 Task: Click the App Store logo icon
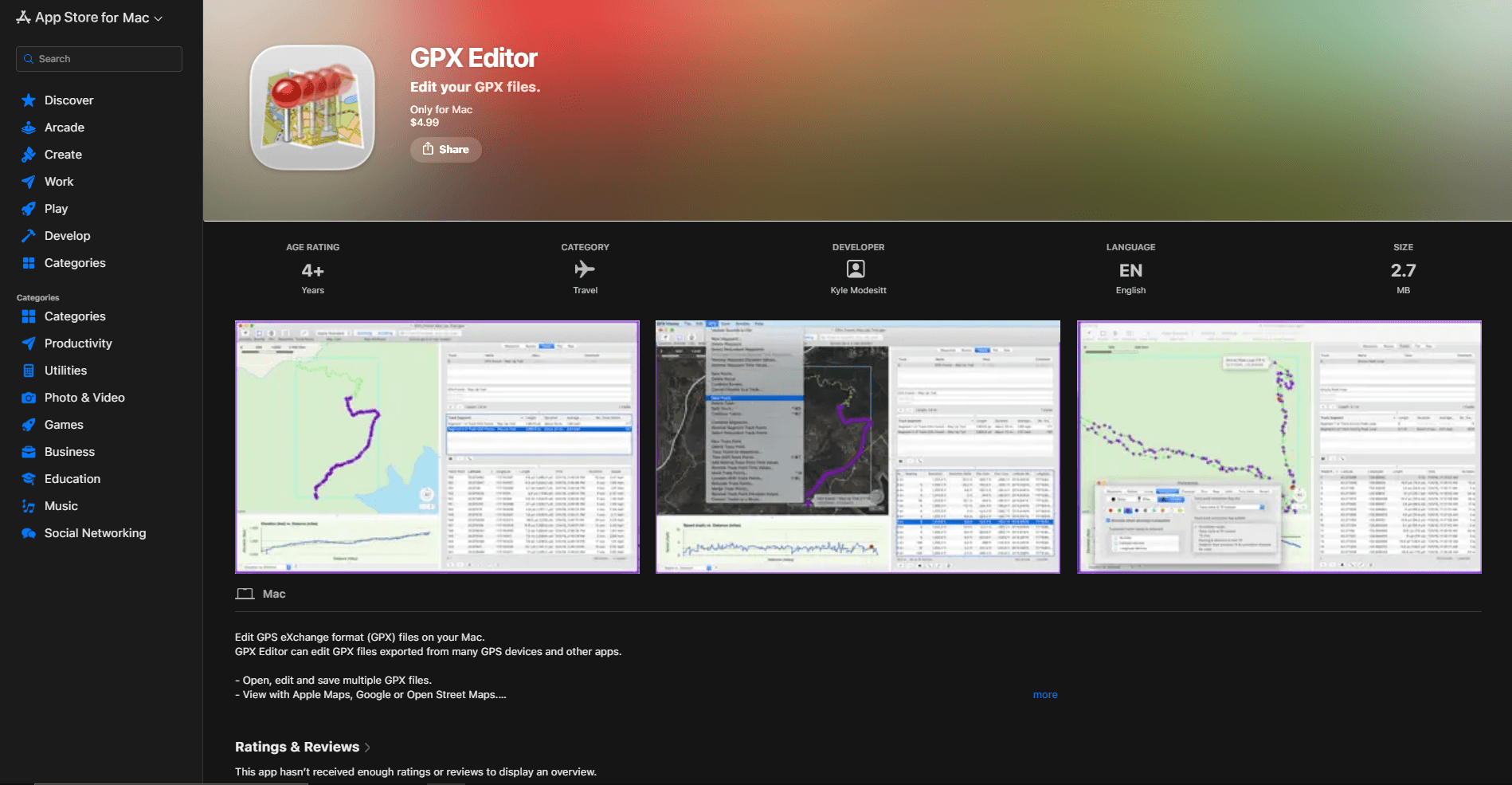tap(24, 17)
